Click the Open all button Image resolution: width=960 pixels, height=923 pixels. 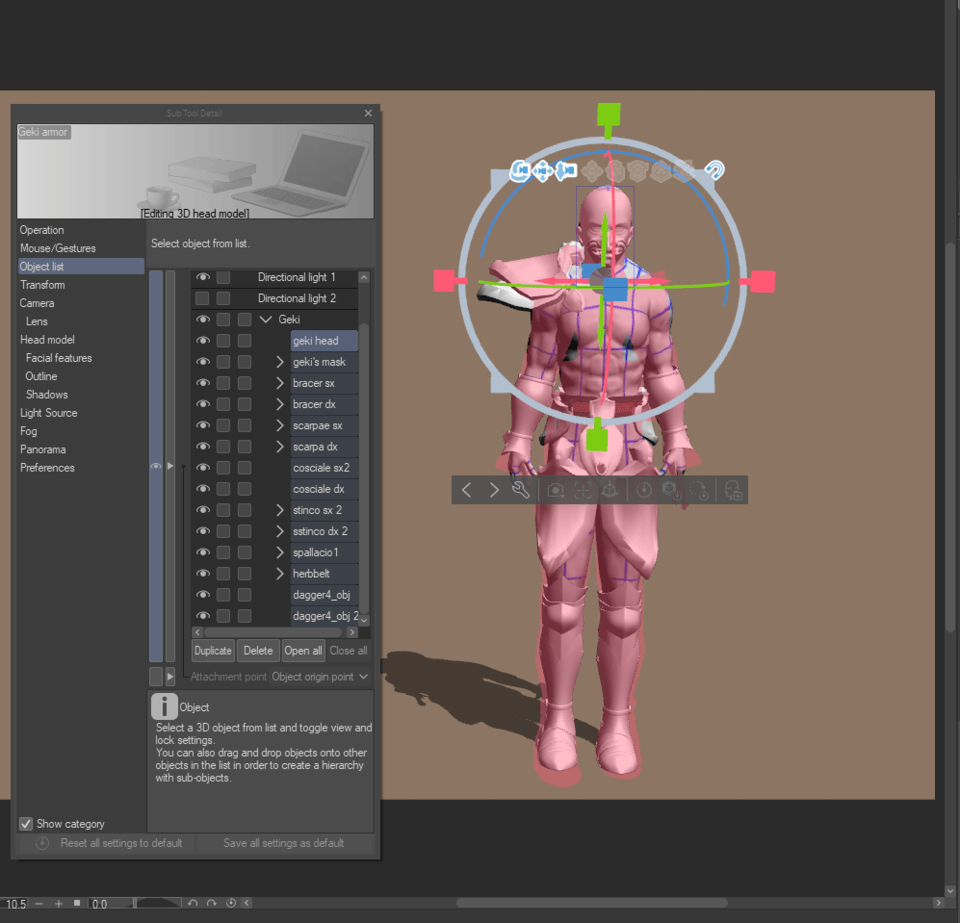303,651
